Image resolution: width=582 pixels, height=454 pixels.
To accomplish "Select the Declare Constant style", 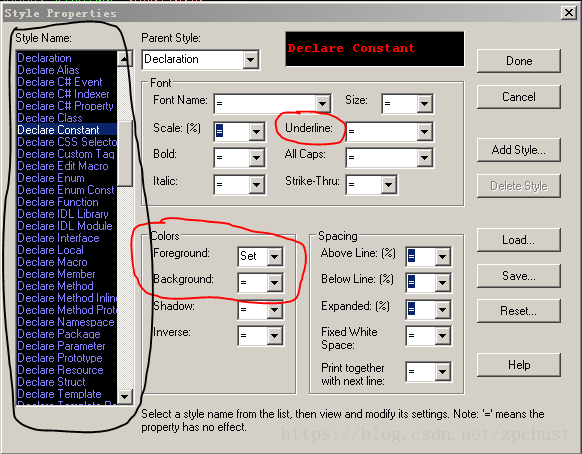I will 67,130.
